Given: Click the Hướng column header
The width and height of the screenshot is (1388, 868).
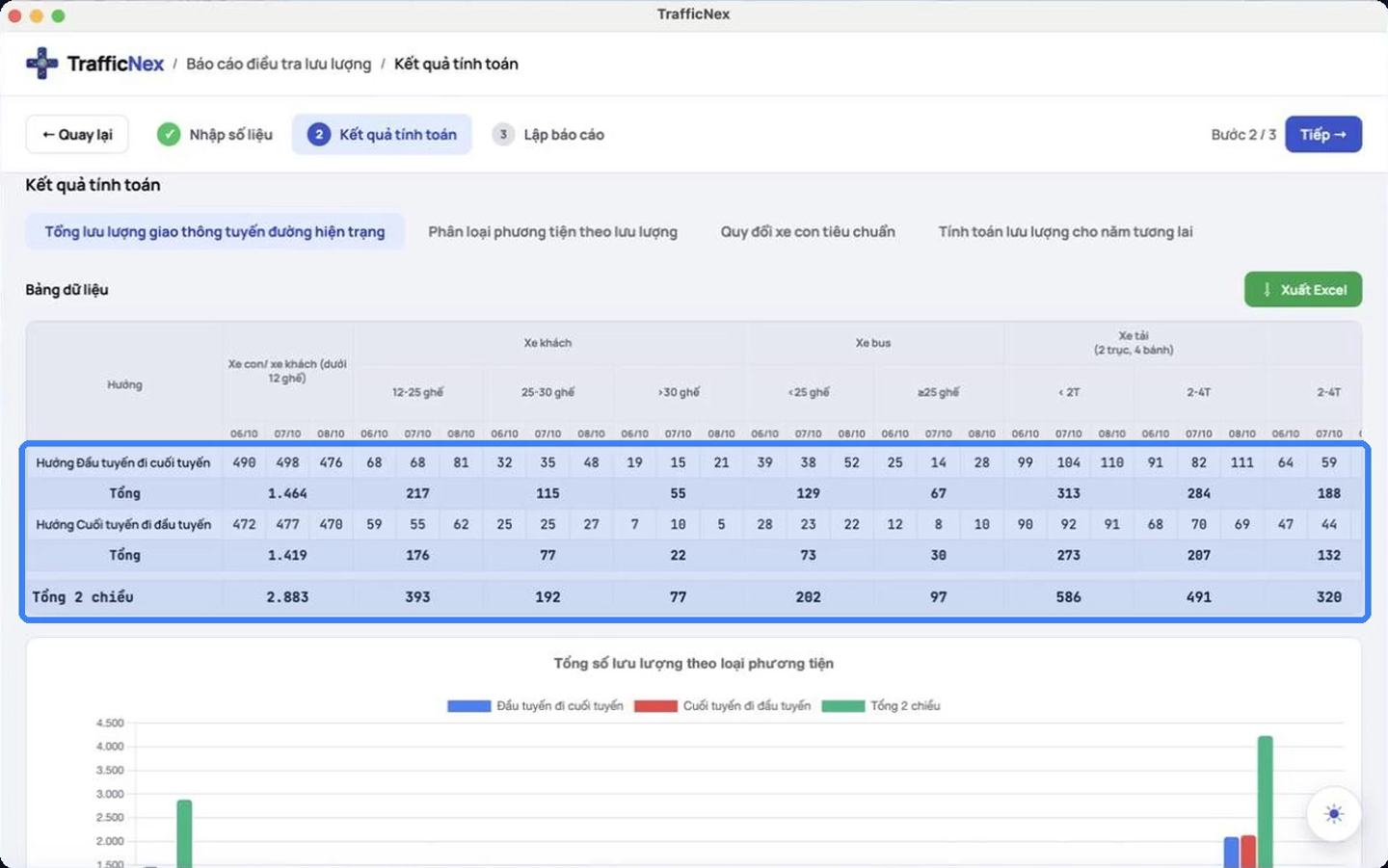Looking at the screenshot, I should click(x=124, y=384).
